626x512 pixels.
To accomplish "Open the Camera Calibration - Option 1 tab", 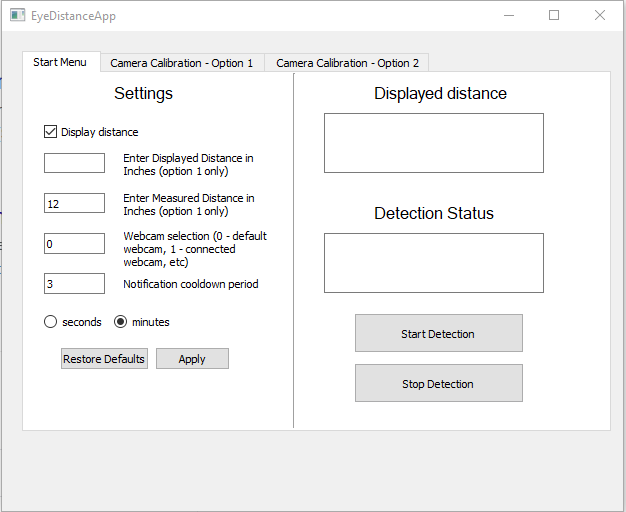I will [x=182, y=63].
